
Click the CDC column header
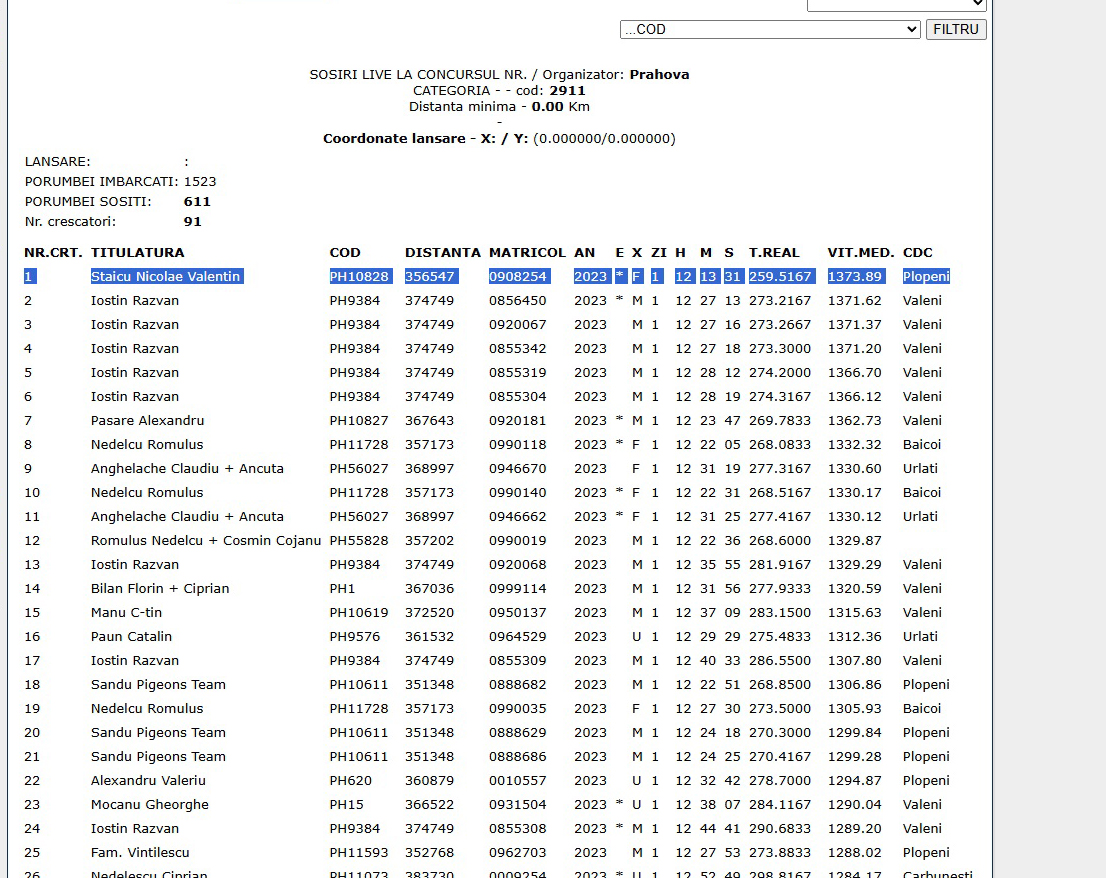917,252
